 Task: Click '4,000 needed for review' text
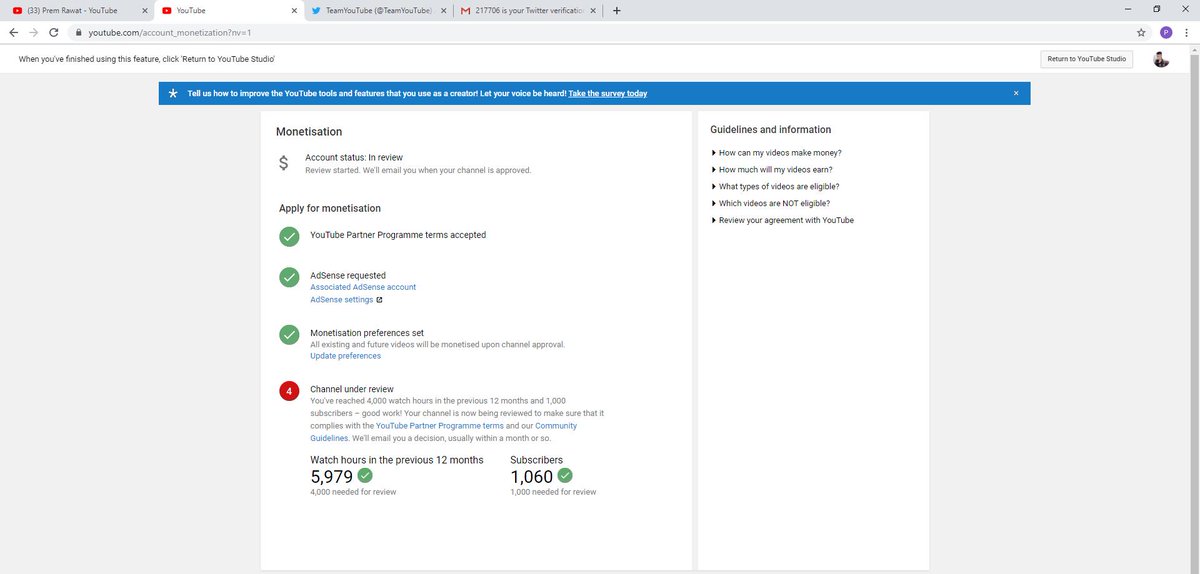(x=353, y=492)
